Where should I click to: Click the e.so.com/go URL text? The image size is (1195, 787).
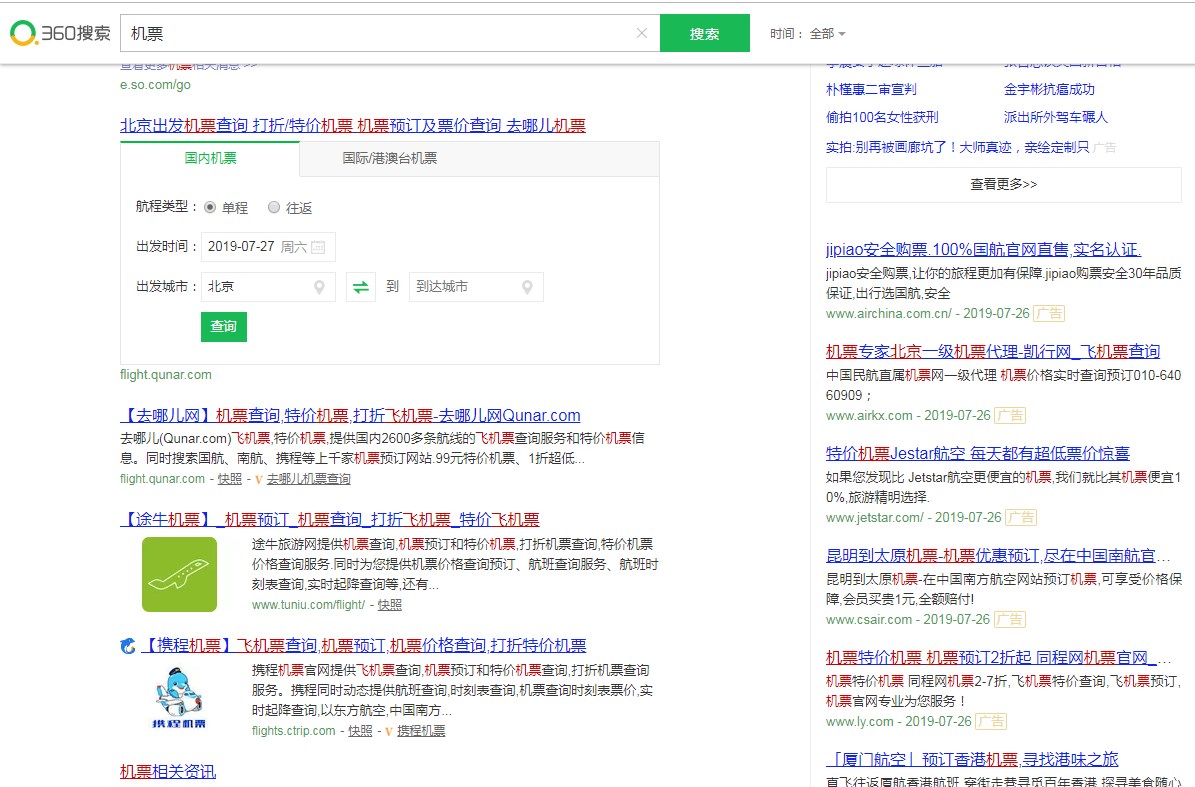pyautogui.click(x=155, y=85)
